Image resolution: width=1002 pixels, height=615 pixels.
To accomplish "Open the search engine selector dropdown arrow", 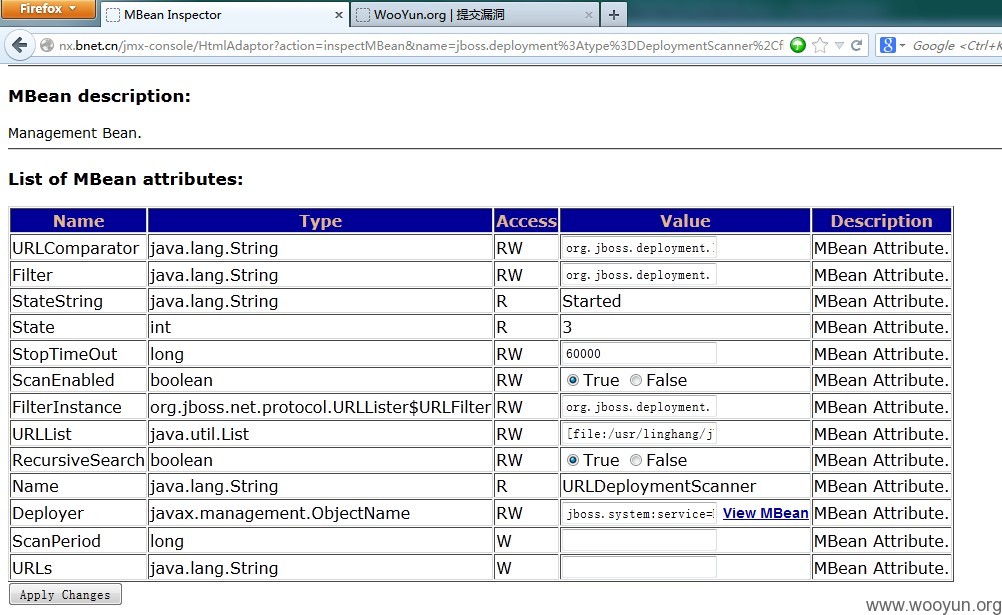I will [902, 45].
